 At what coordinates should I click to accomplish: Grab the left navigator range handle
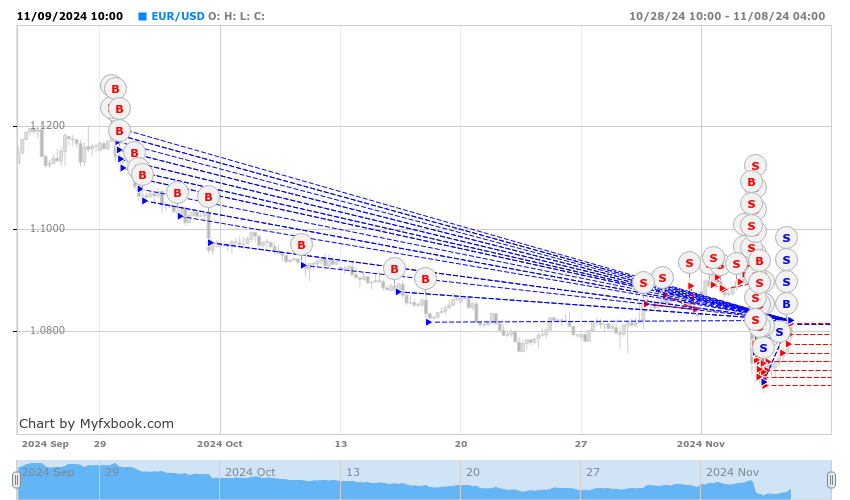(x=16, y=480)
